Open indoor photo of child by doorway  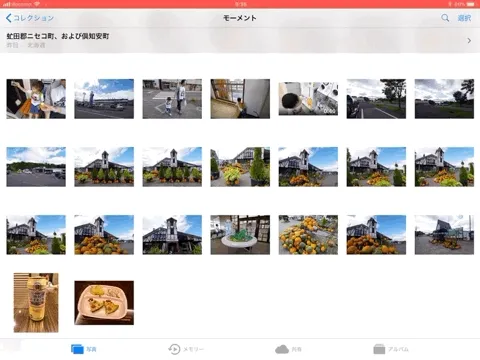240,99
